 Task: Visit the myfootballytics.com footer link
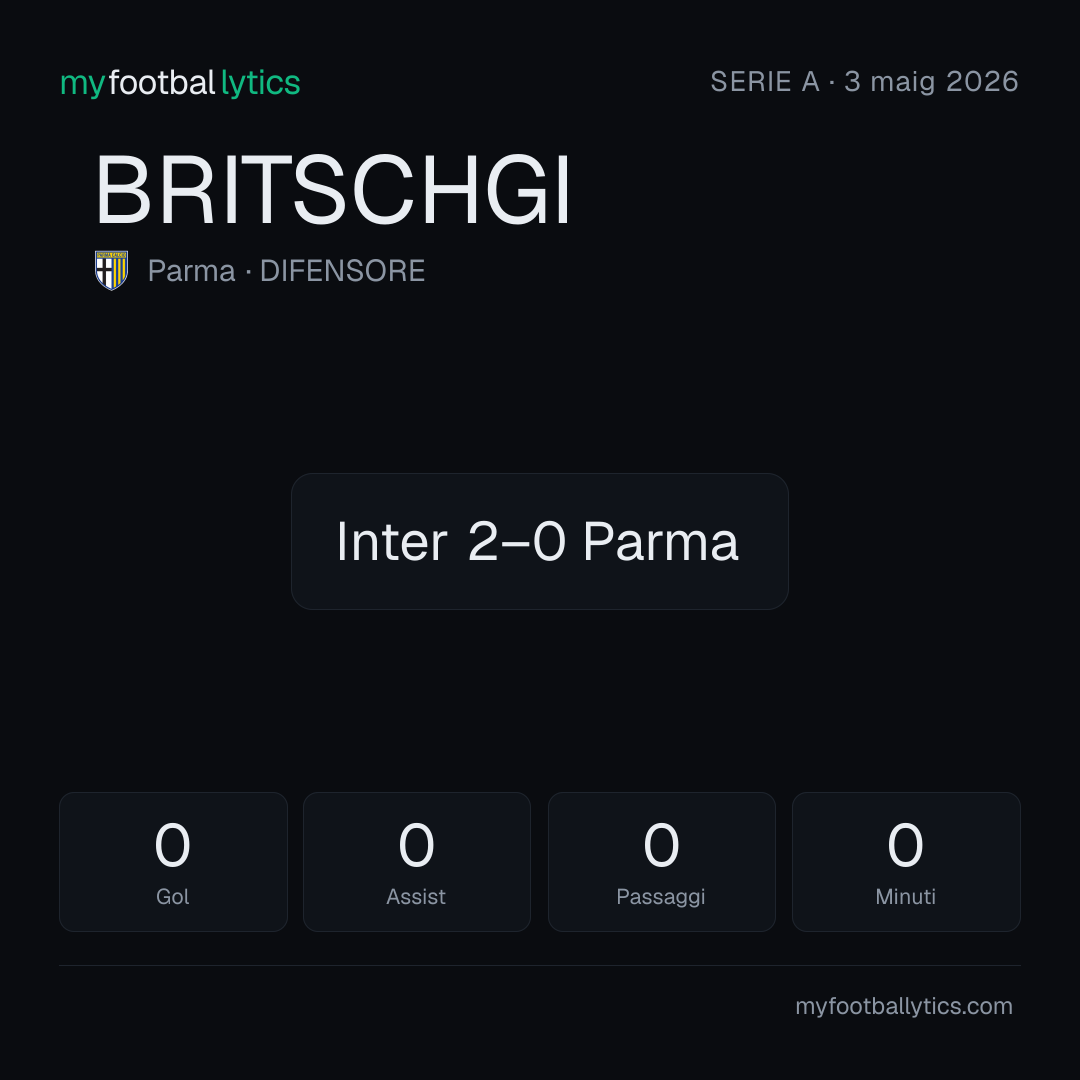[x=904, y=1006]
